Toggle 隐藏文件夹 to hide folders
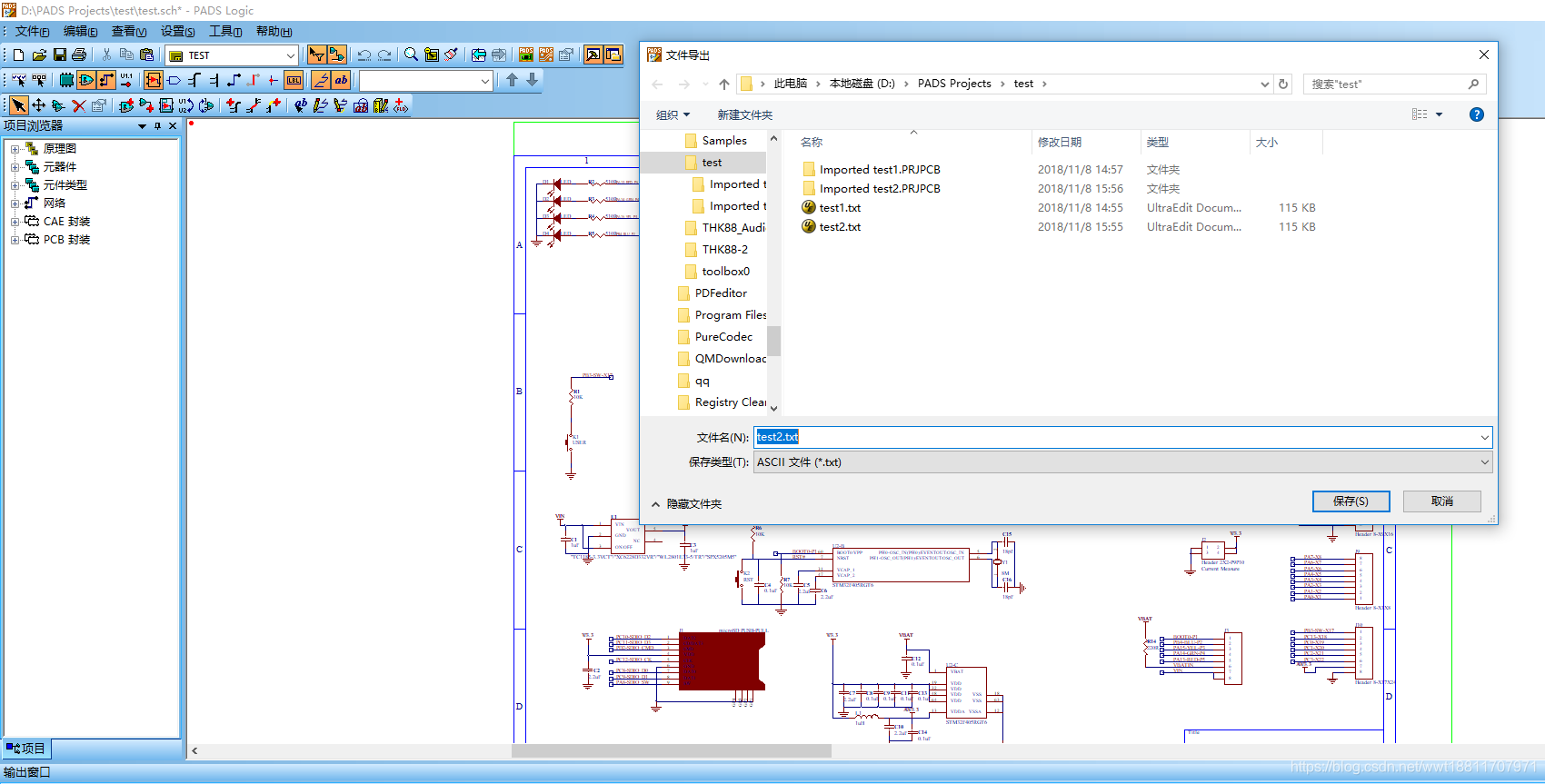 coord(686,504)
